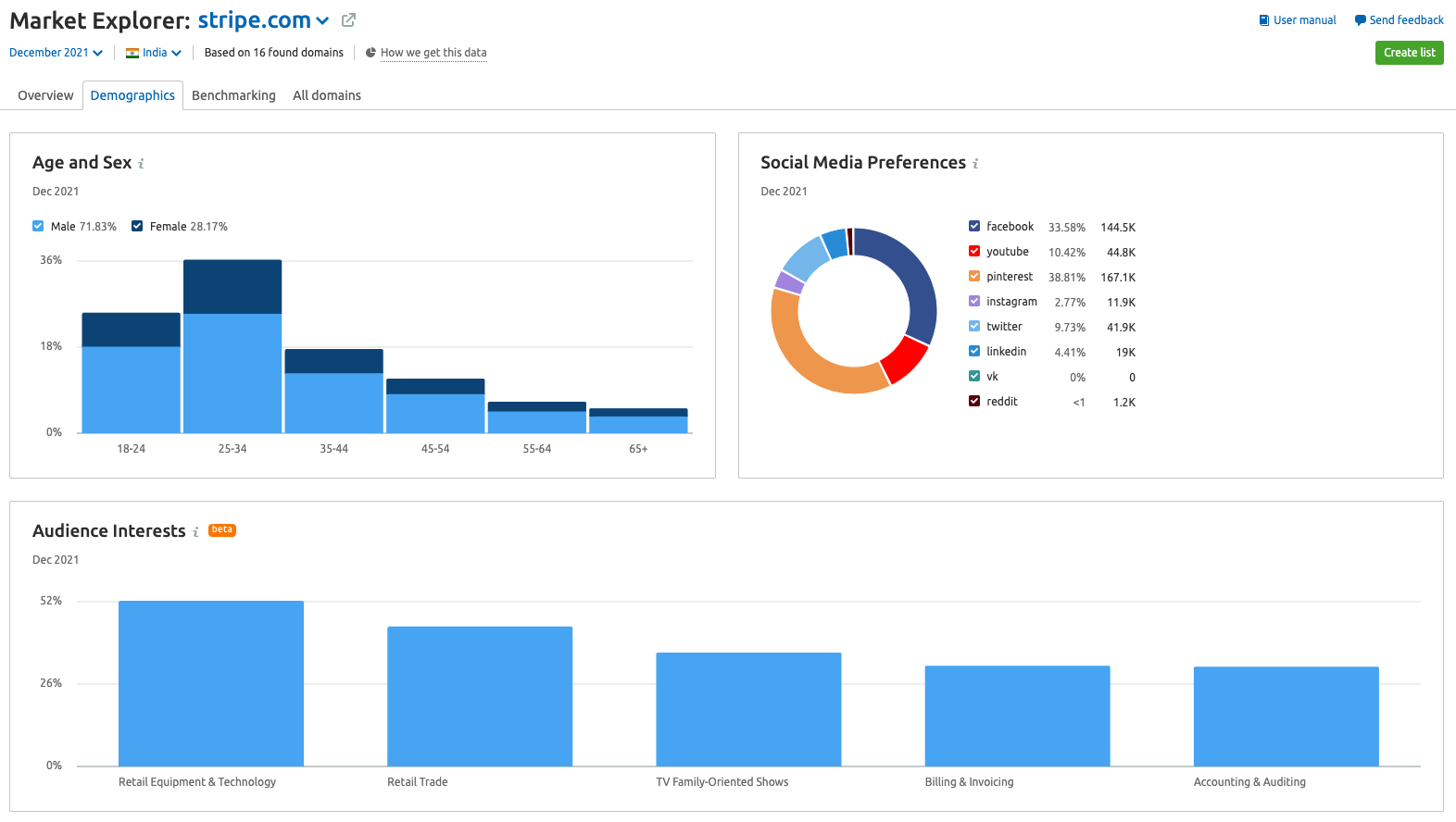Click the Accounting & Auditing bar
This screenshot has height=822, width=1456.
click(x=1286, y=716)
